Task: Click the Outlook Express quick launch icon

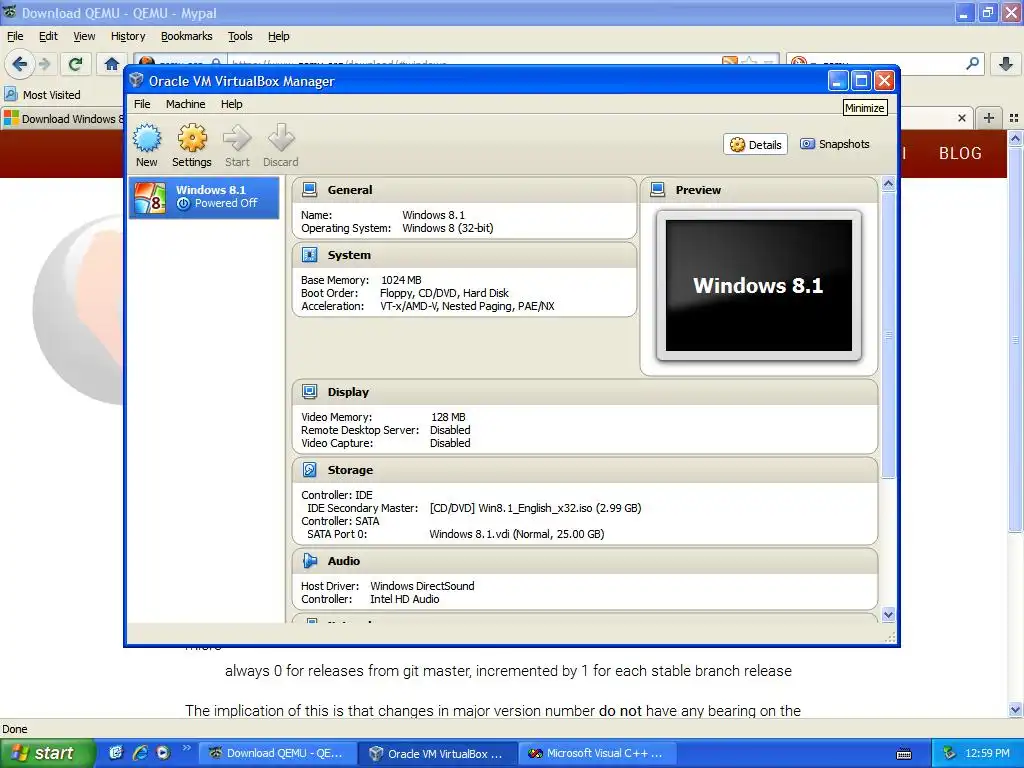Action: pos(116,753)
